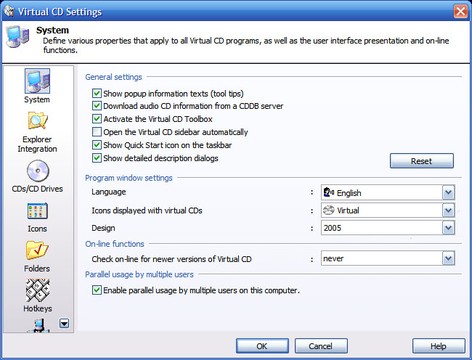Open the Folders settings icon
472x360 pixels.
(37, 250)
